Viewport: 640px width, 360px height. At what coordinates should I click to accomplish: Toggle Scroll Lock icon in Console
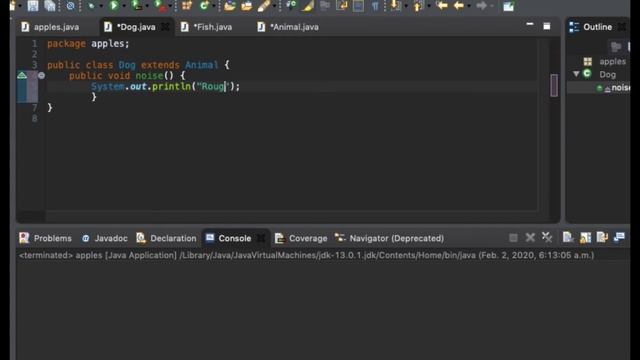[x=585, y=237]
